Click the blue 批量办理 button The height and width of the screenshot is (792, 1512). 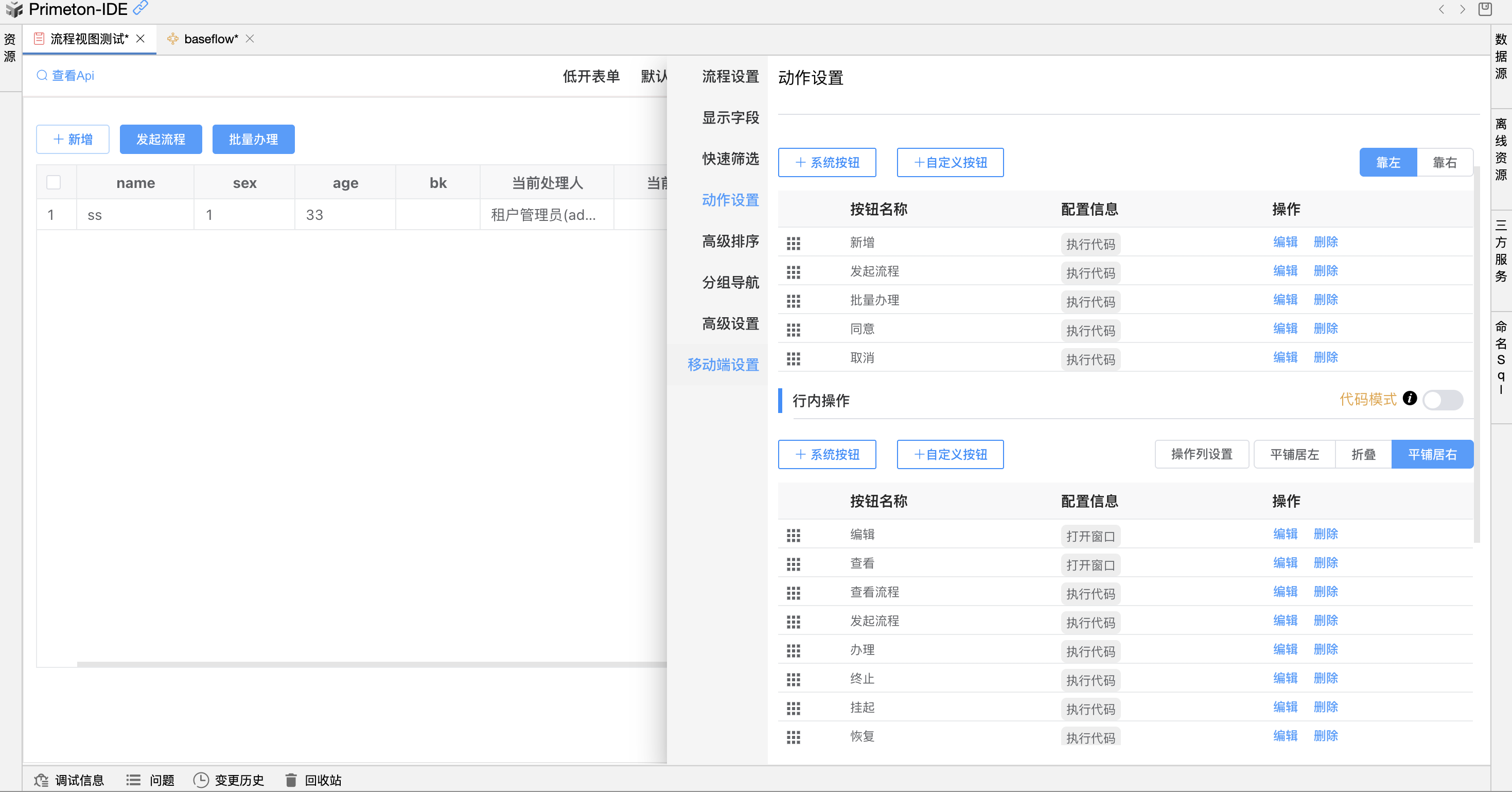click(253, 139)
